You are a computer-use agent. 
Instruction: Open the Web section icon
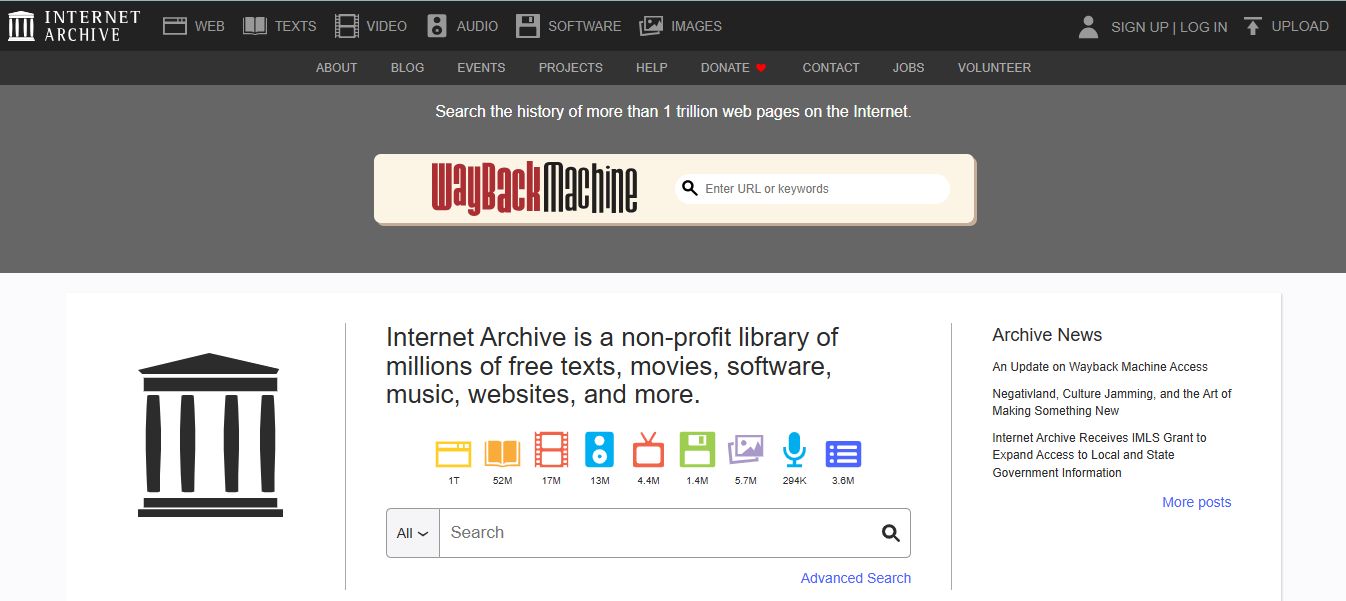(175, 26)
